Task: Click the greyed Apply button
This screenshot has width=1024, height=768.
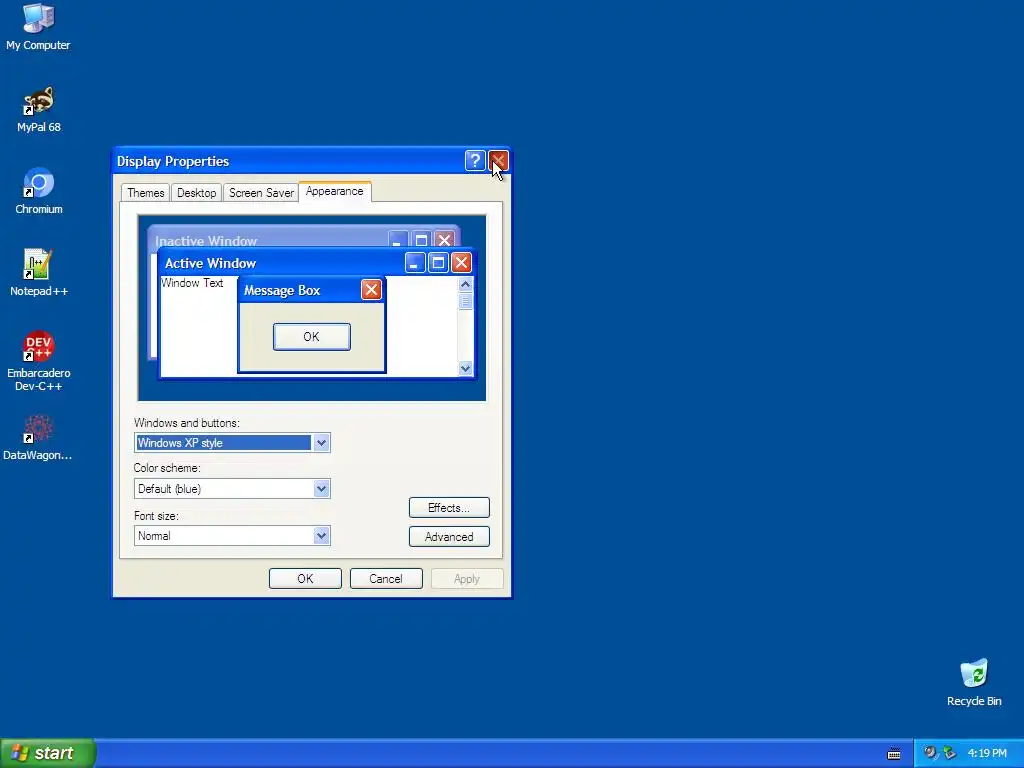Action: tap(467, 579)
